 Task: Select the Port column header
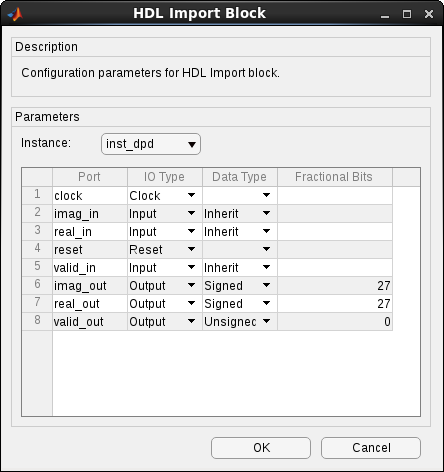pos(90,177)
